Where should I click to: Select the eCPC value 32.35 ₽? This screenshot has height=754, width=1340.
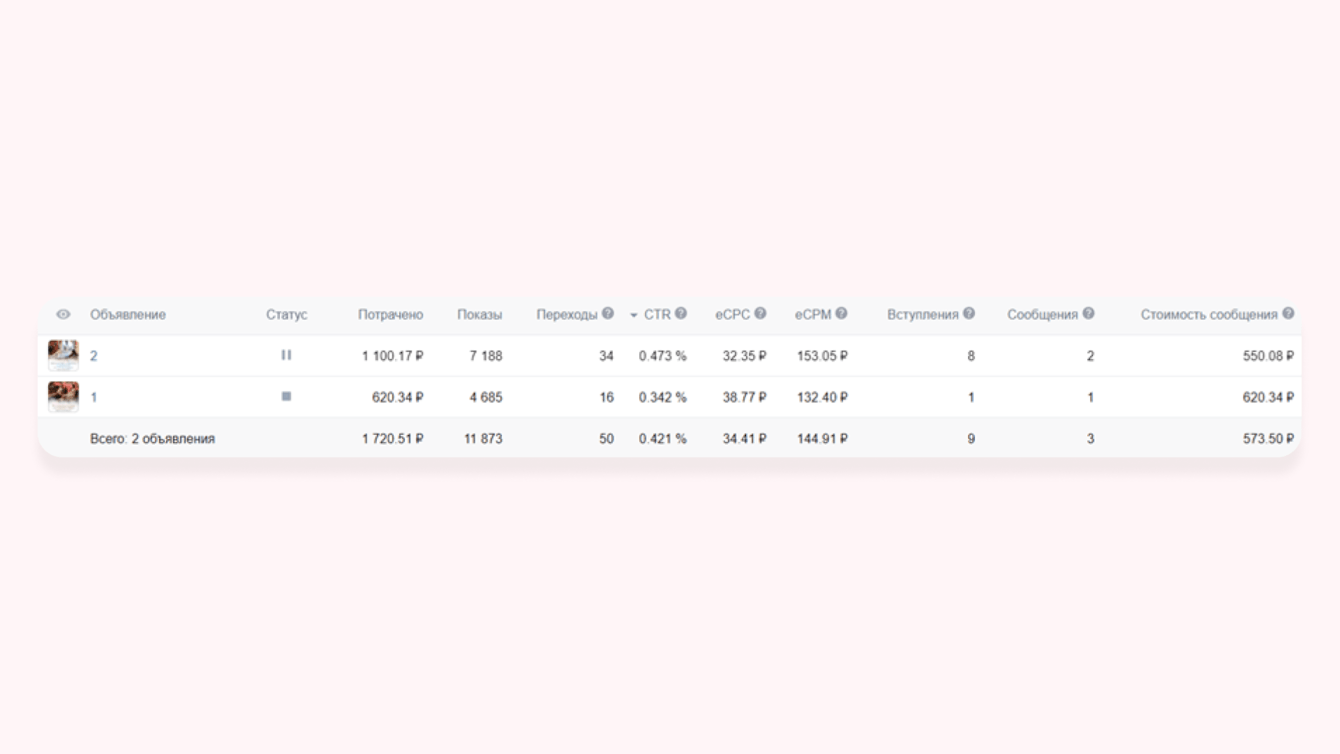745,356
